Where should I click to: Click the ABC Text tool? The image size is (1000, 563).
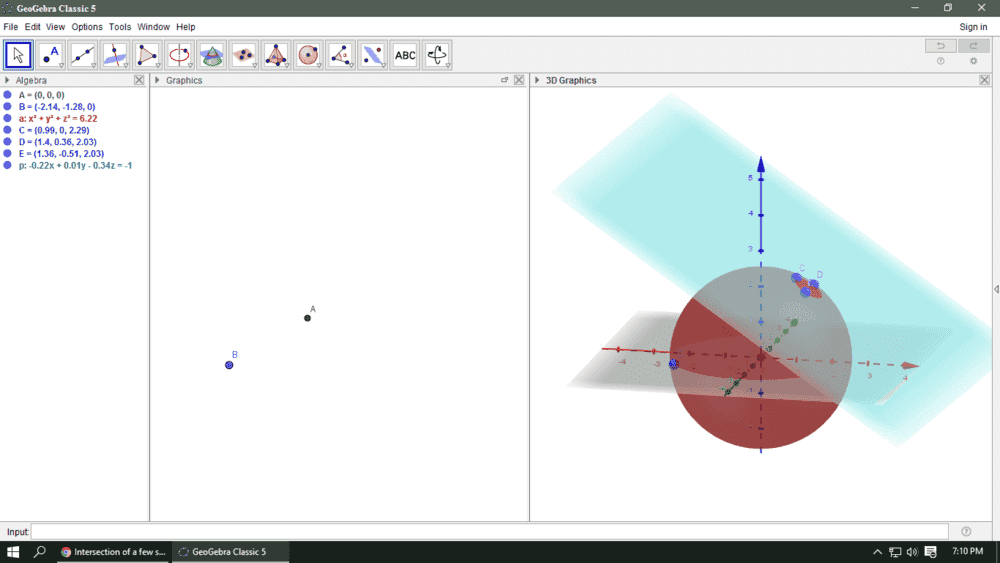[405, 55]
